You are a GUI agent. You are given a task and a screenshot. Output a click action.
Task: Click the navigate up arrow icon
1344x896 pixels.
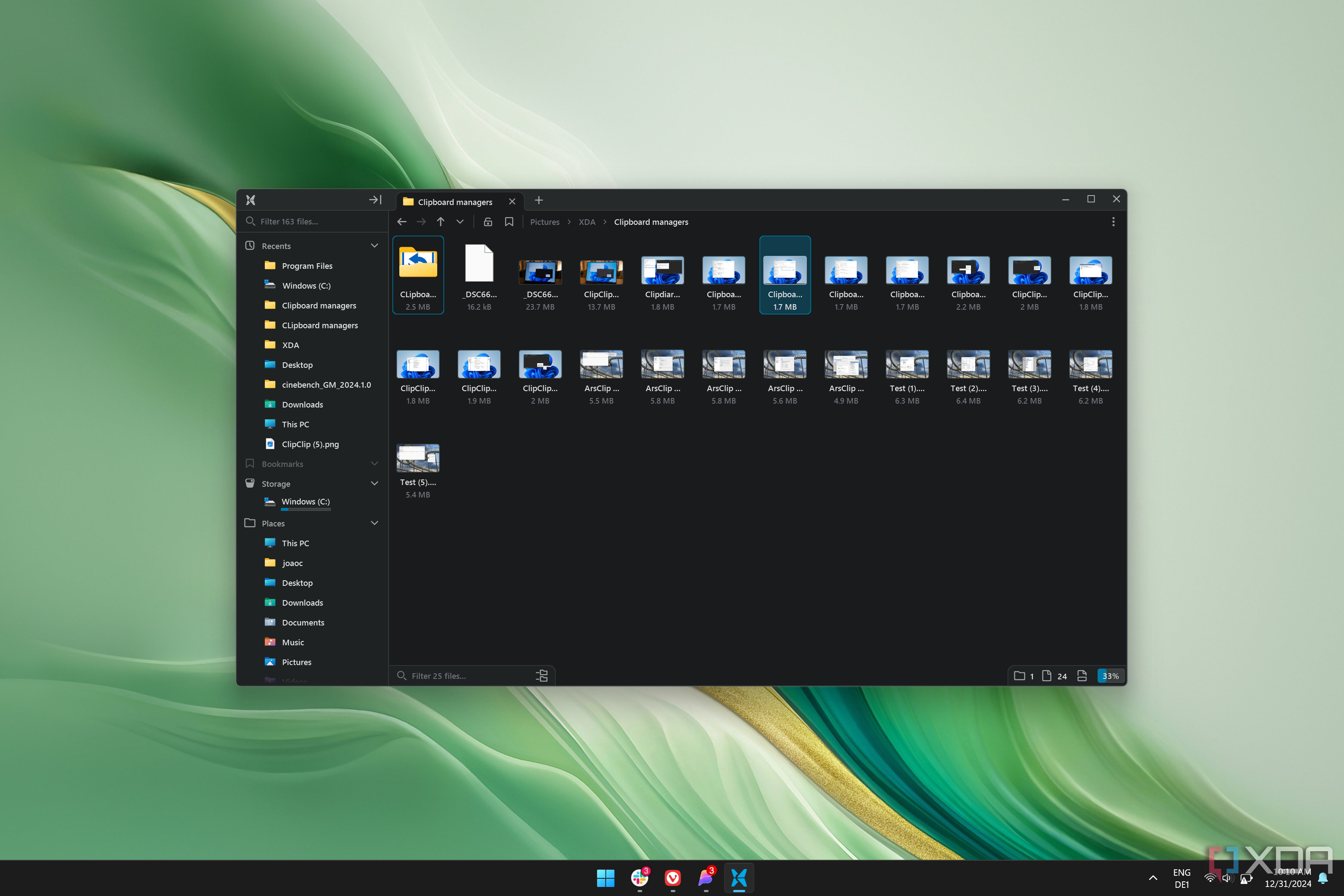441,221
